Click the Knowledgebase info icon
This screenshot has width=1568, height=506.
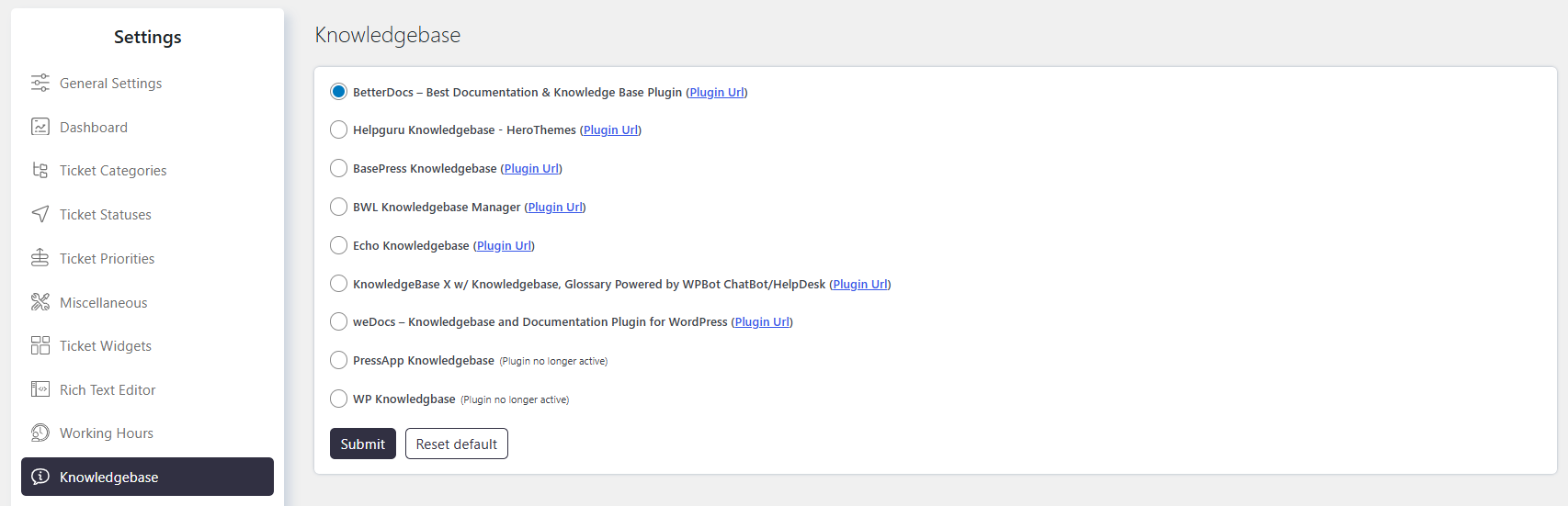pyautogui.click(x=40, y=477)
